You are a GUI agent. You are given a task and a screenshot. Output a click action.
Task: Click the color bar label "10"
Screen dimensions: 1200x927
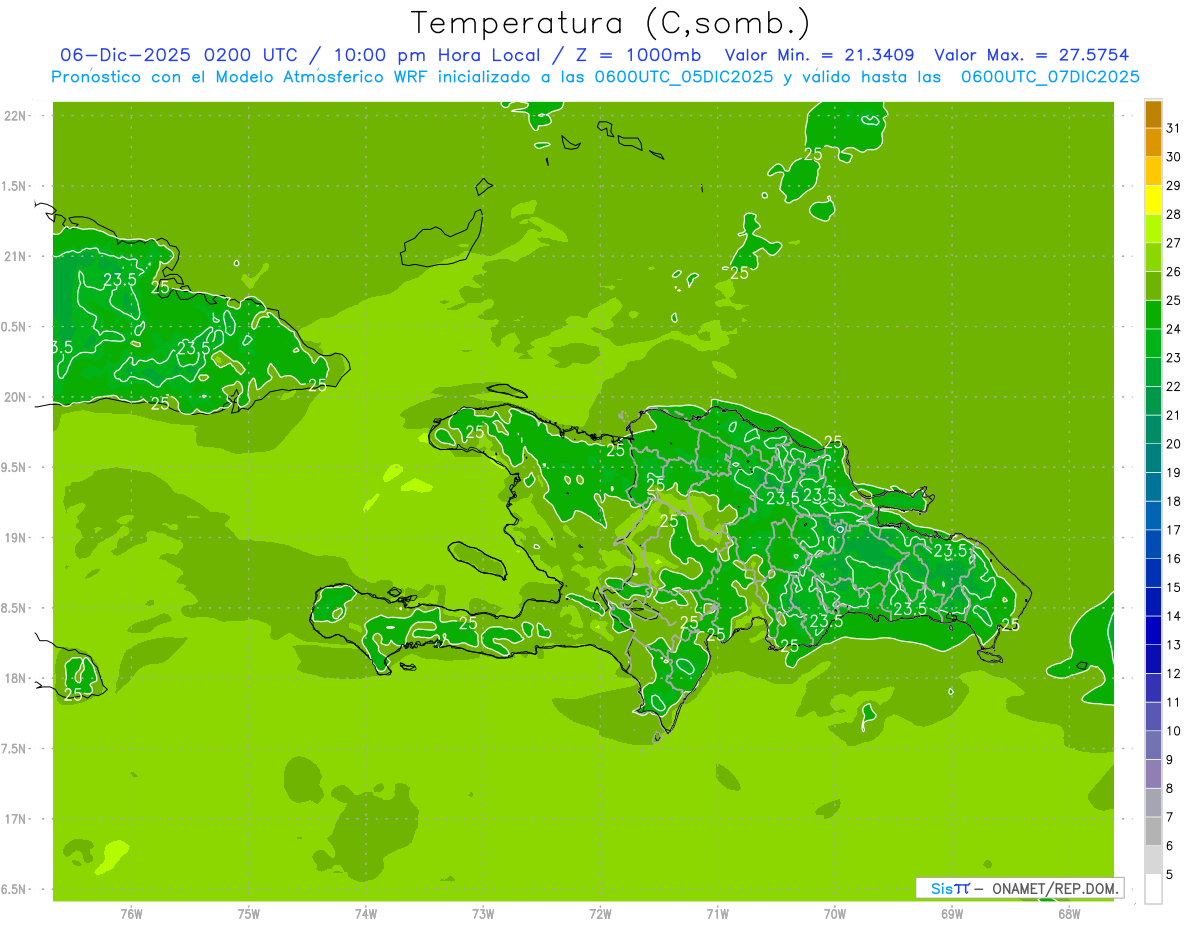(x=1174, y=731)
